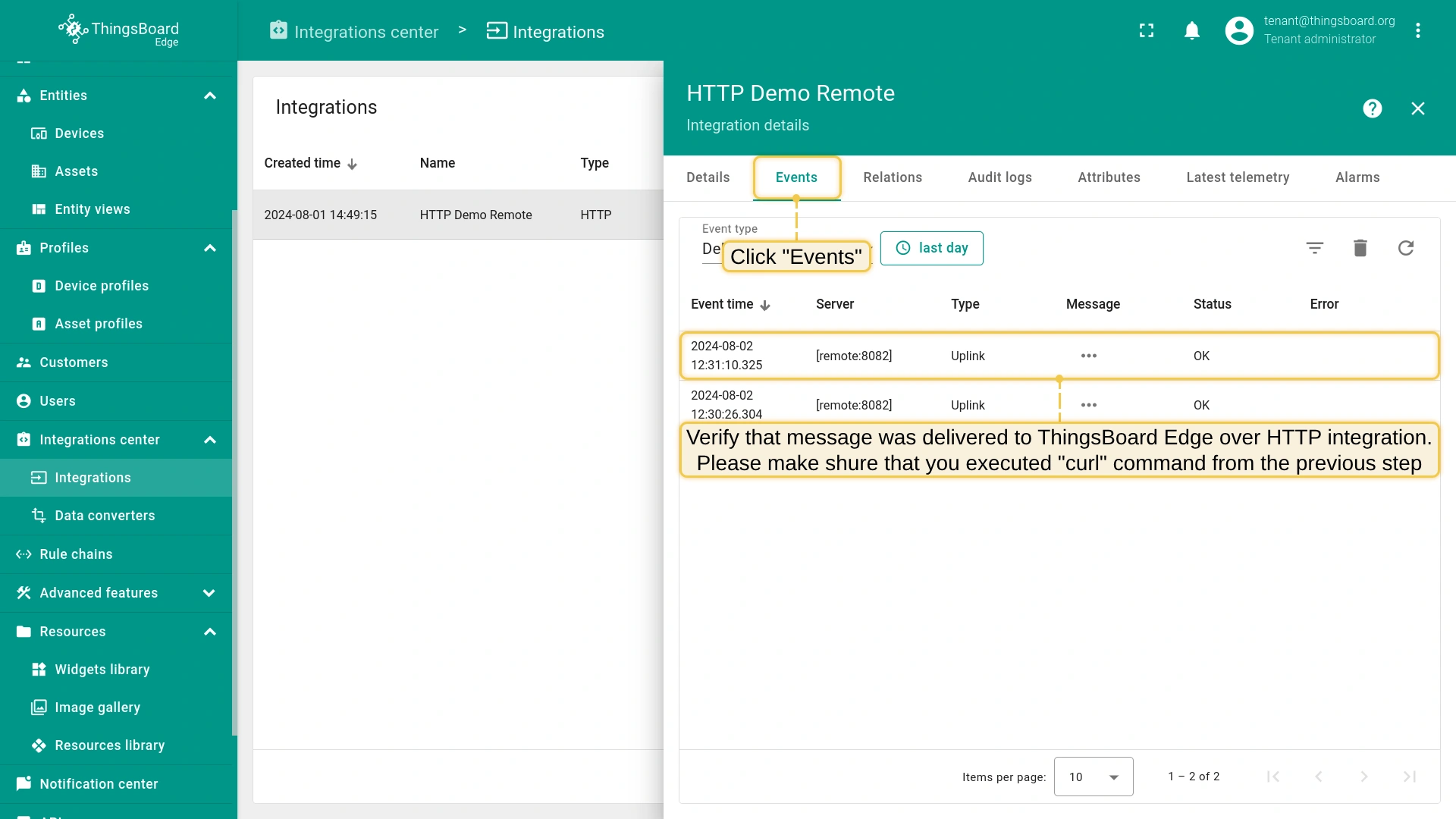Click the notifications bell icon

[x=1192, y=31]
